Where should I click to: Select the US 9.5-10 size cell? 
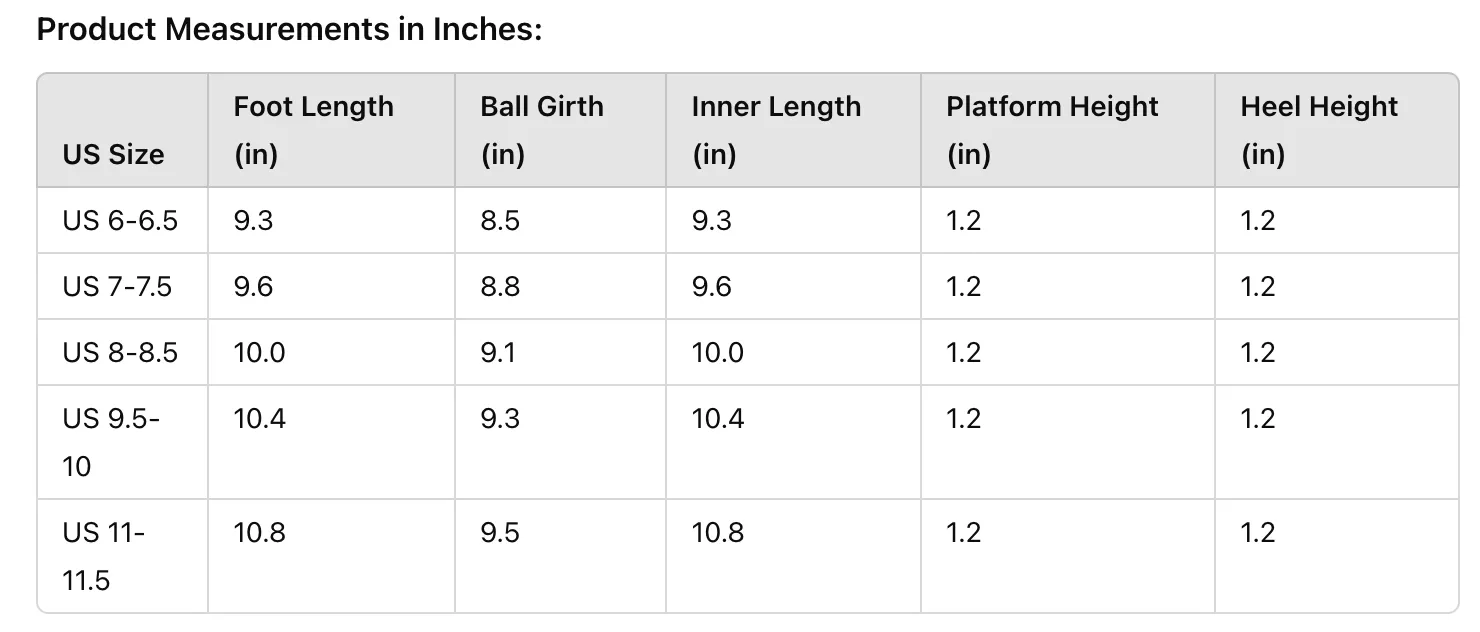pyautogui.click(x=111, y=442)
